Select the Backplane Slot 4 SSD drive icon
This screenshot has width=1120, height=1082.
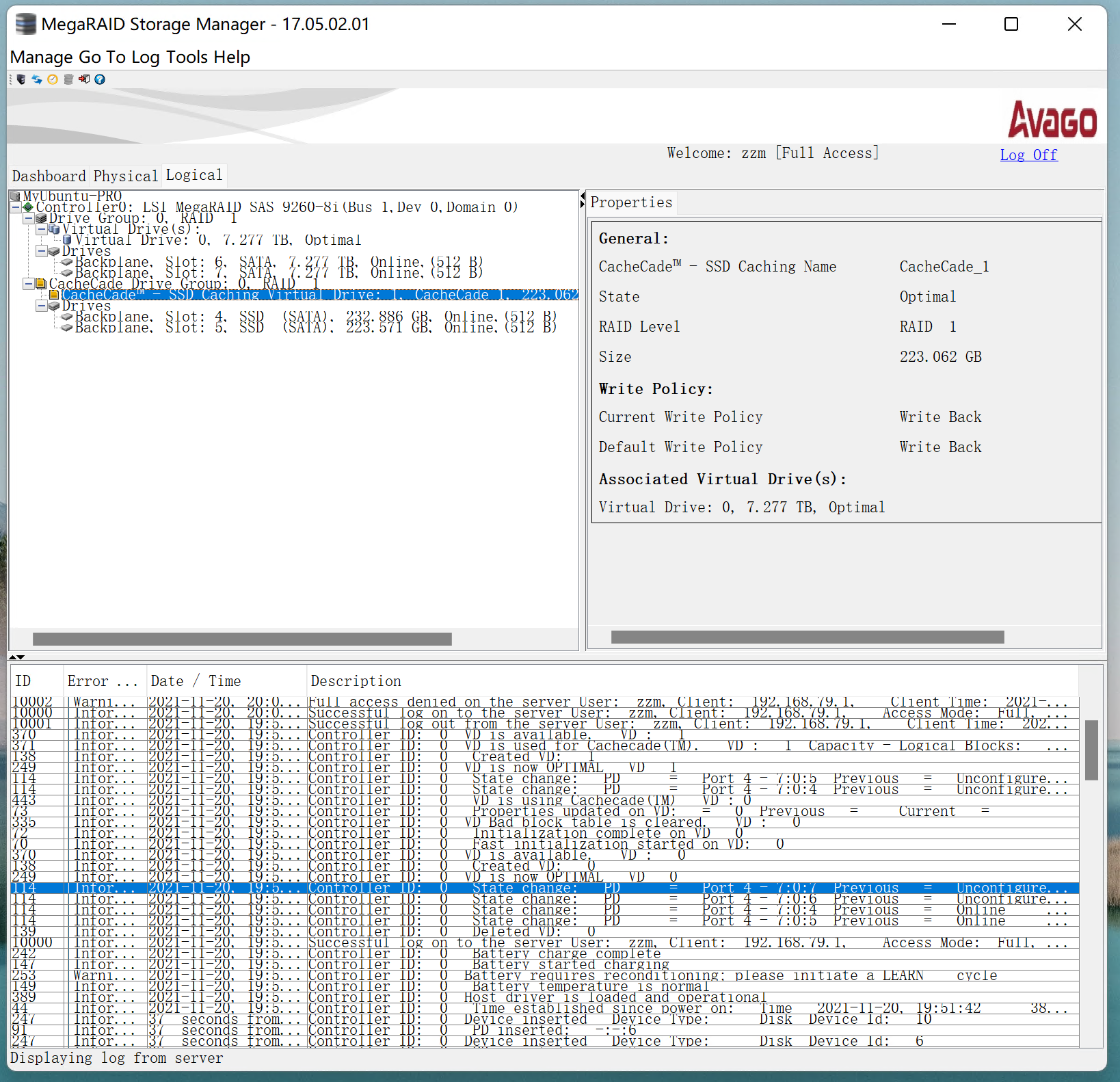67,317
